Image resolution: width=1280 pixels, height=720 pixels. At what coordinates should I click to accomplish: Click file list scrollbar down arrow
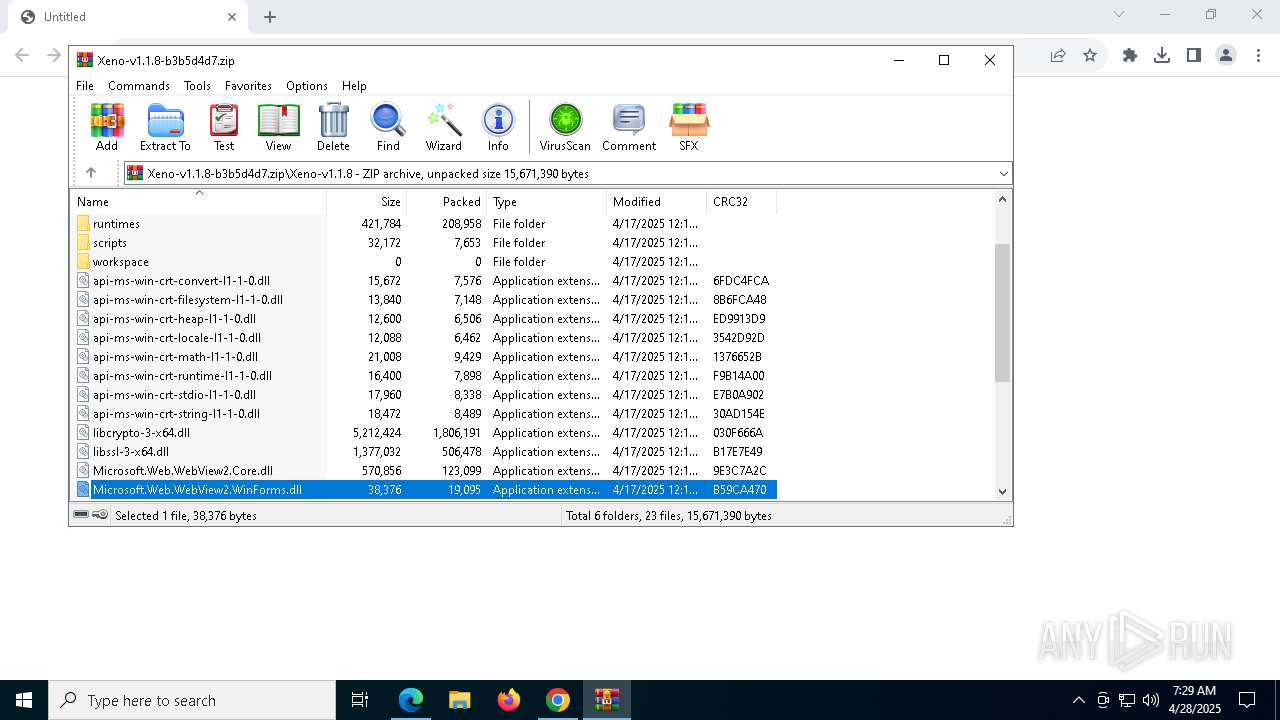1003,491
